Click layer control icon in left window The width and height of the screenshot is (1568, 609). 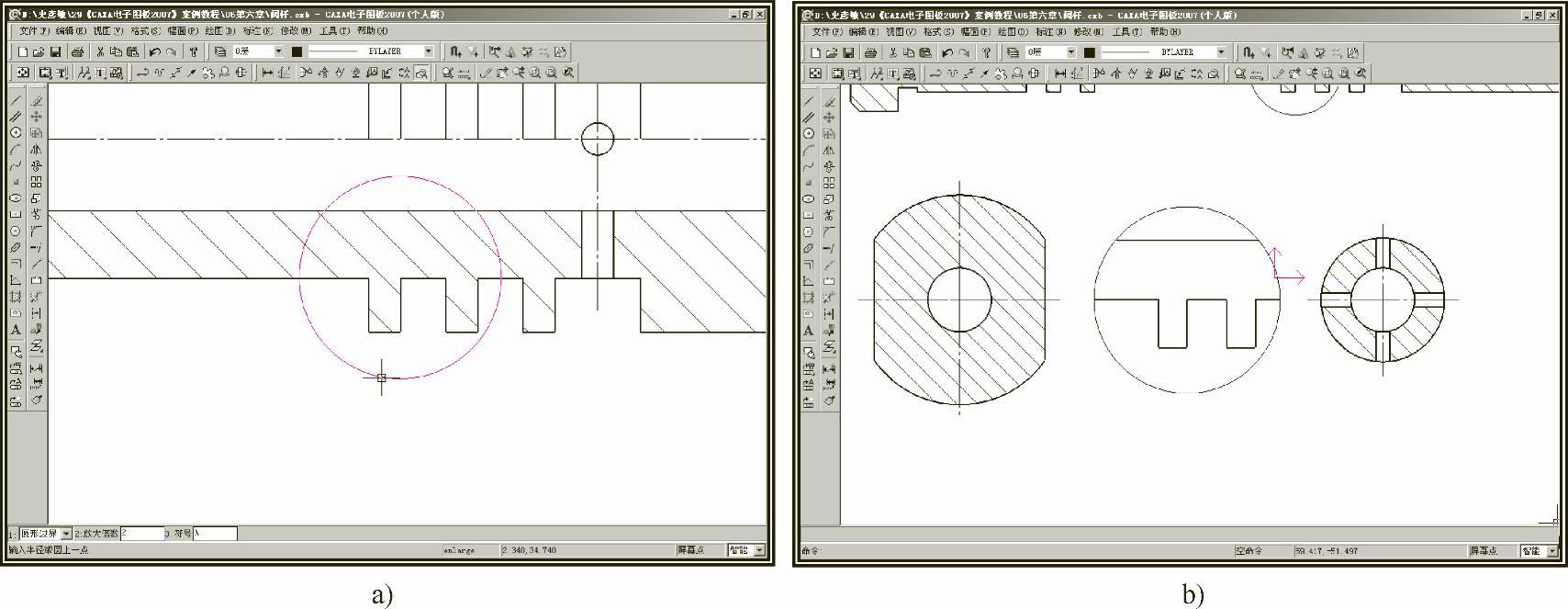click(x=219, y=51)
